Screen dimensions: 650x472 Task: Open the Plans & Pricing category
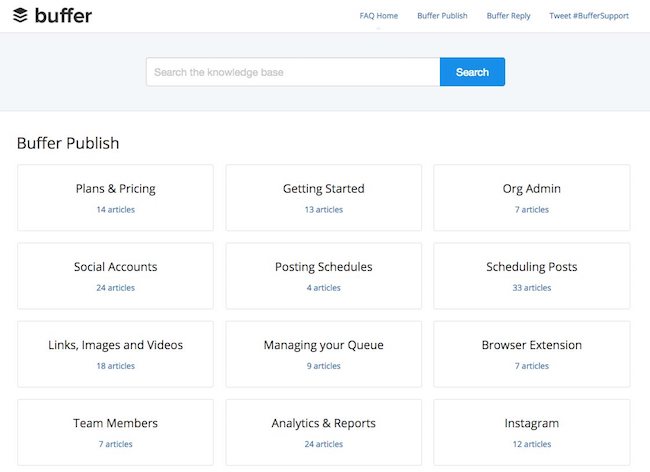115,197
